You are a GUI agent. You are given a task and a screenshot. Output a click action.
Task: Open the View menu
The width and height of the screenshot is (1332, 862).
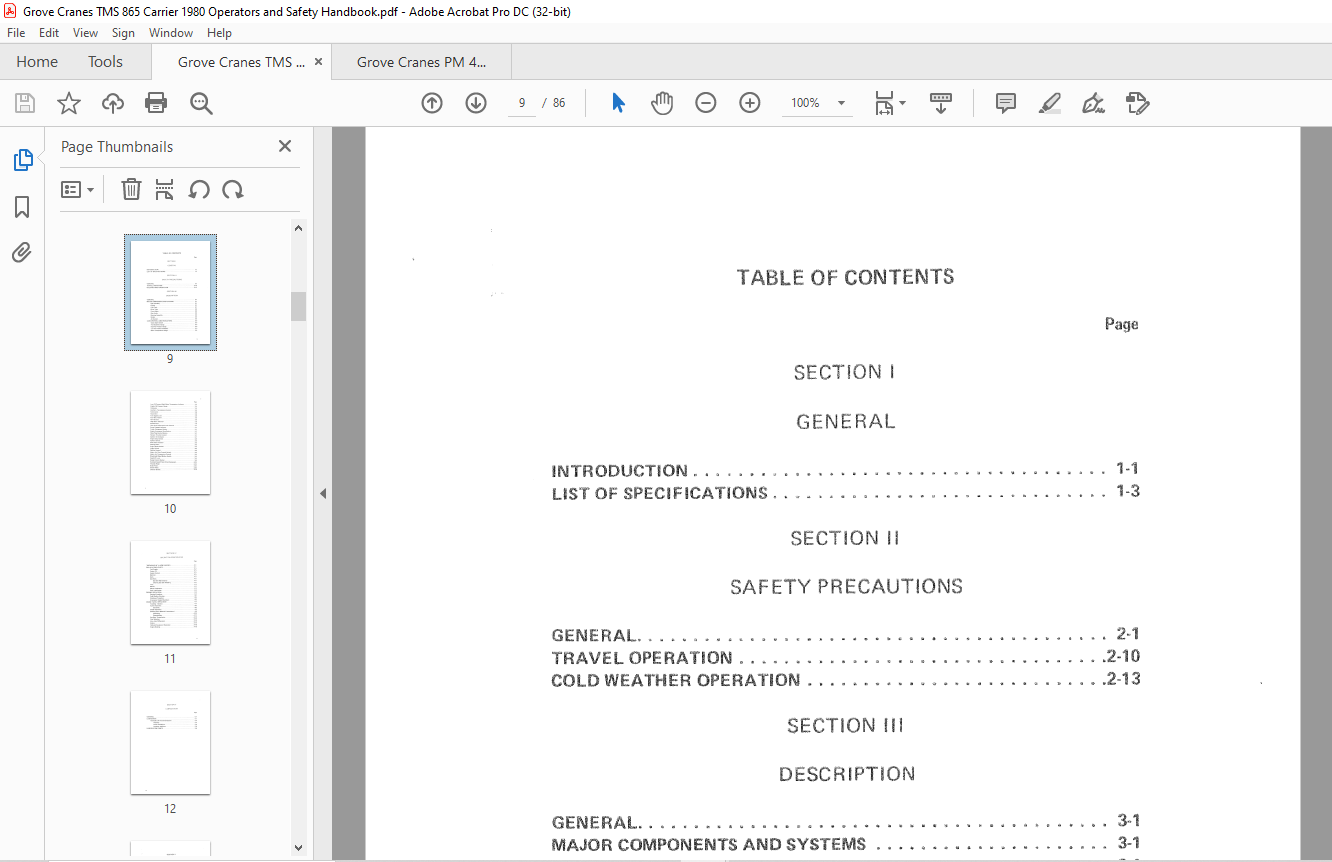85,33
